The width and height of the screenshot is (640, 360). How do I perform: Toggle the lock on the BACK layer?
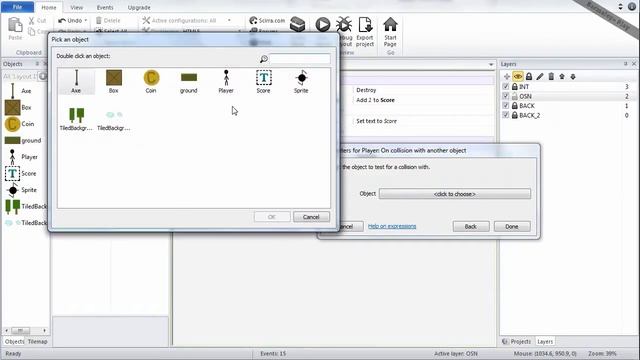click(x=515, y=106)
